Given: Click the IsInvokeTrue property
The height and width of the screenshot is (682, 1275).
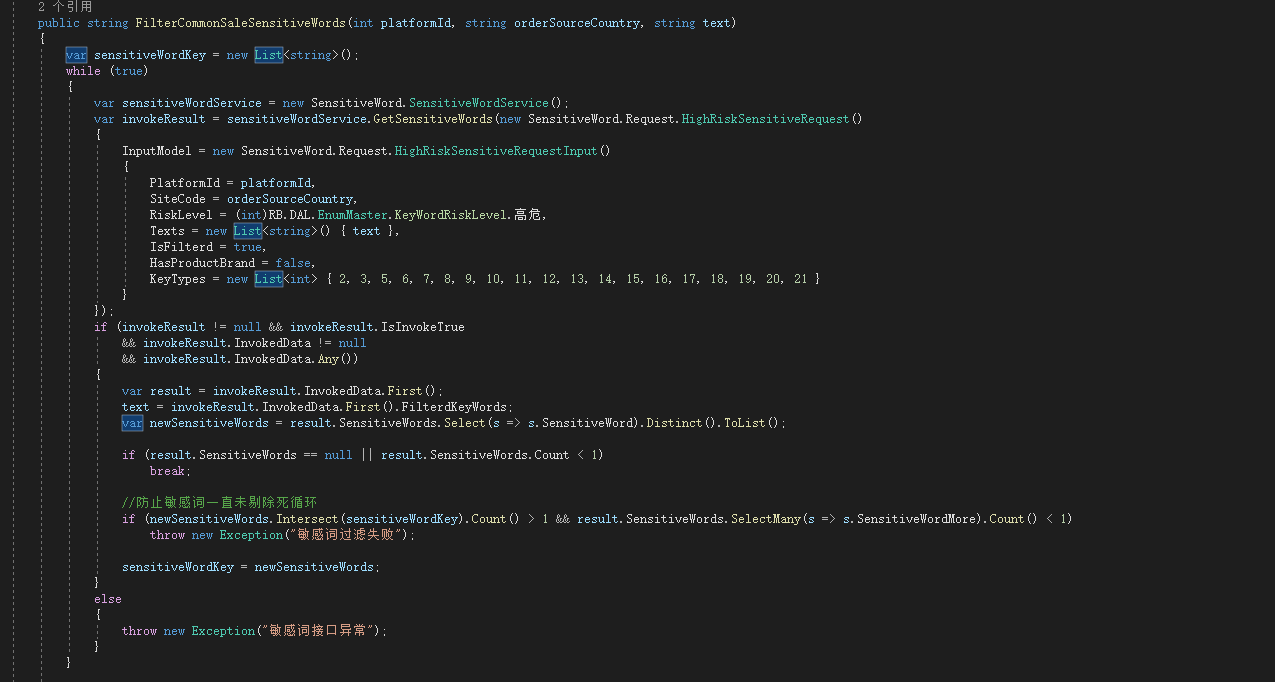Looking at the screenshot, I should click(422, 327).
